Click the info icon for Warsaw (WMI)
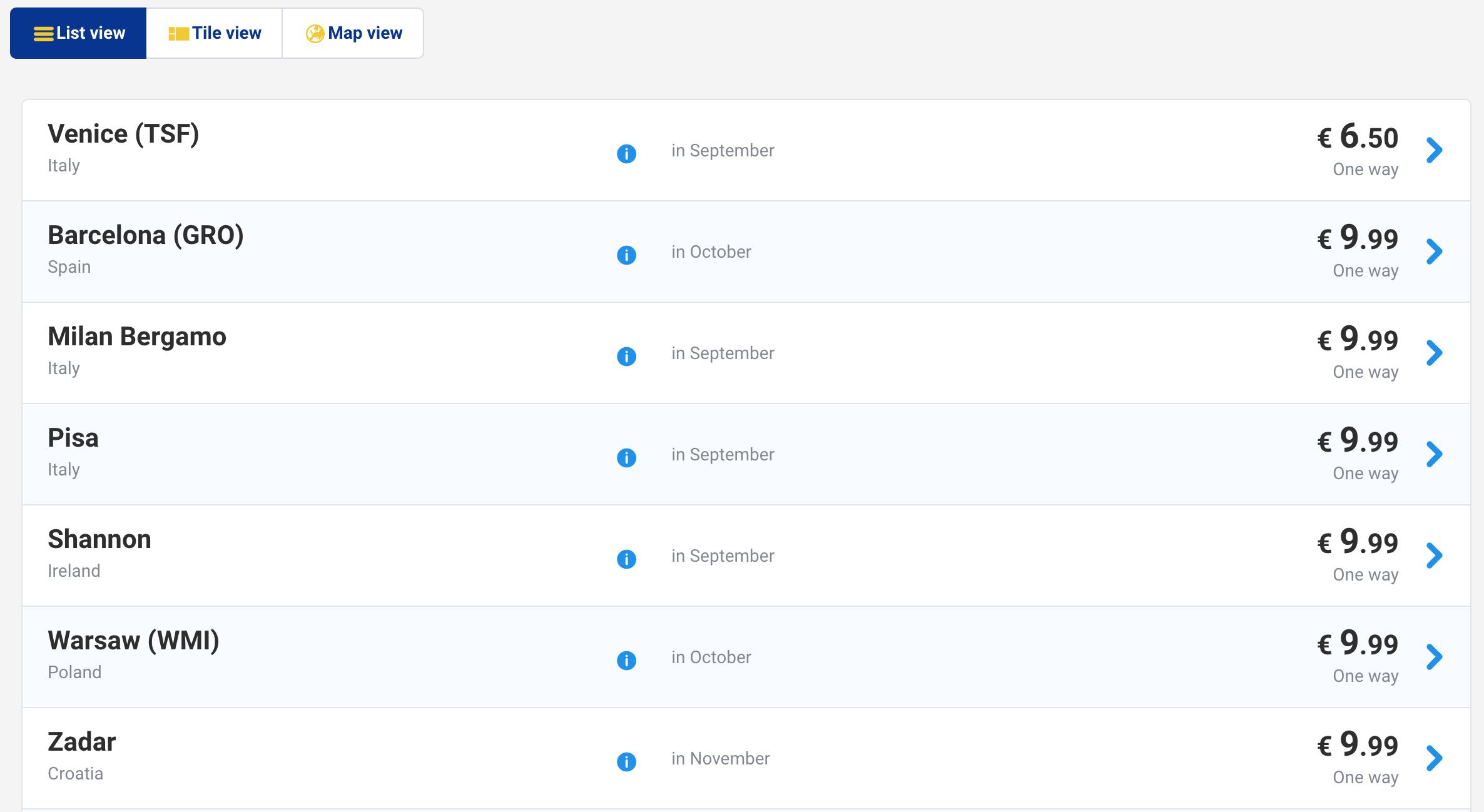 pyautogui.click(x=626, y=661)
